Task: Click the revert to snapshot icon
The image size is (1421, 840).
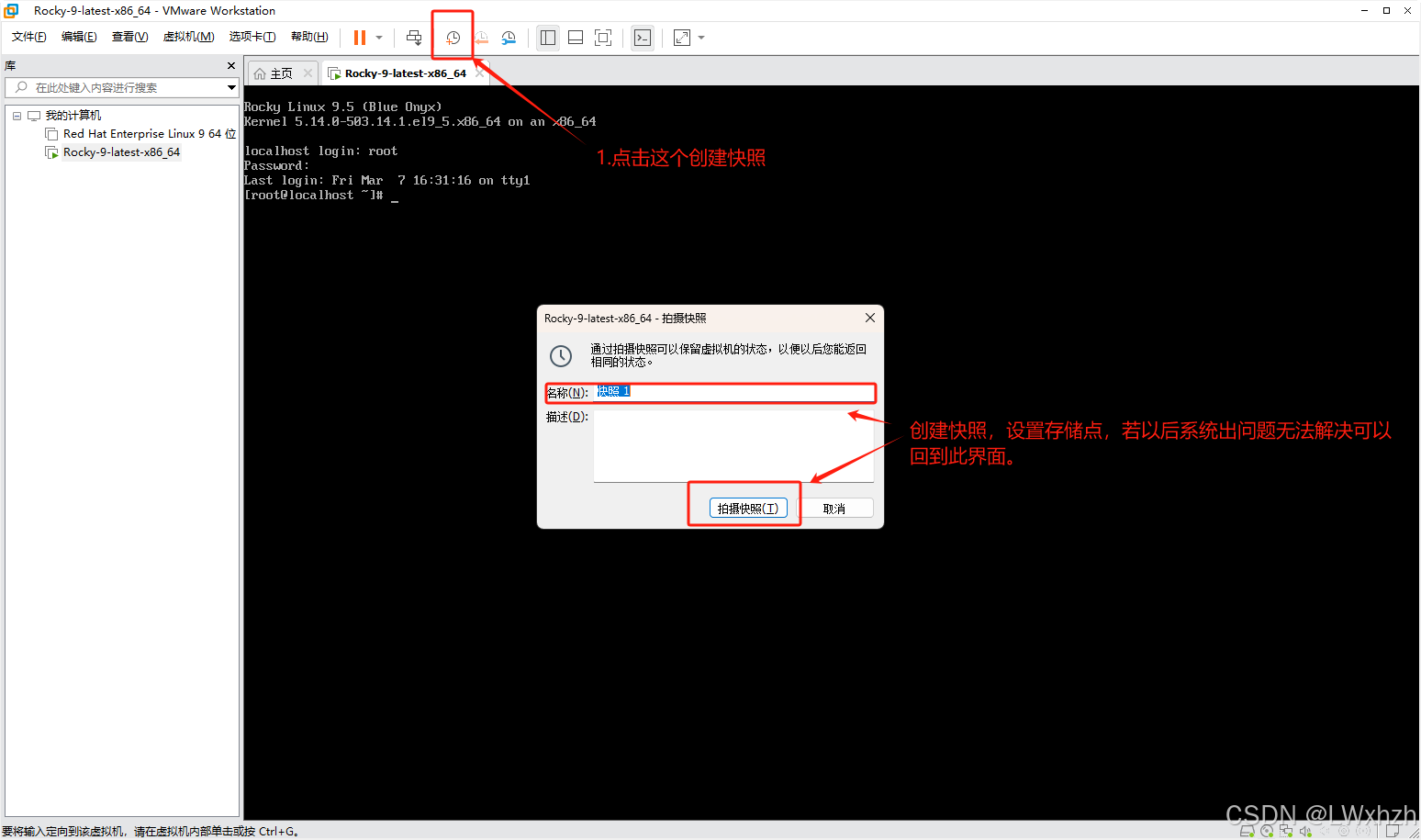Action: click(x=481, y=38)
